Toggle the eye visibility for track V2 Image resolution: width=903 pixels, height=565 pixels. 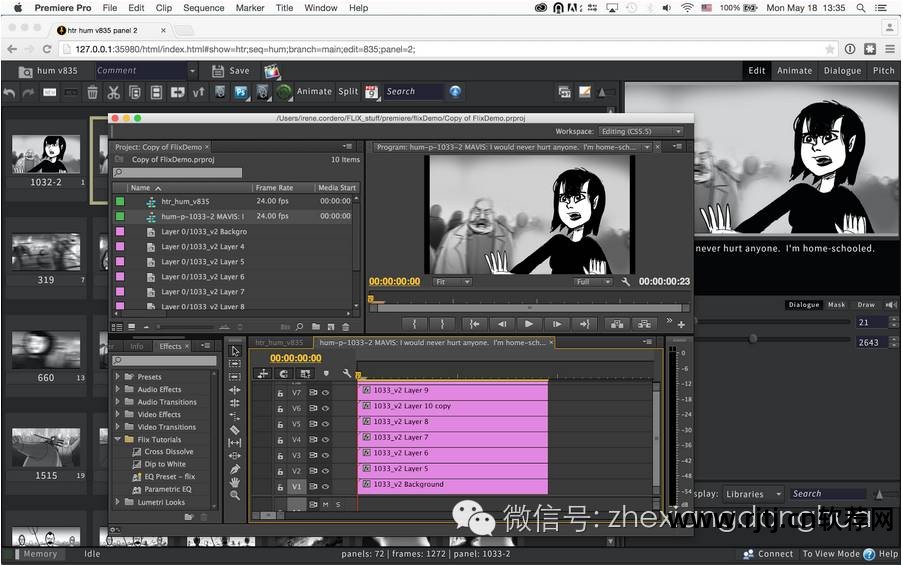tap(325, 471)
